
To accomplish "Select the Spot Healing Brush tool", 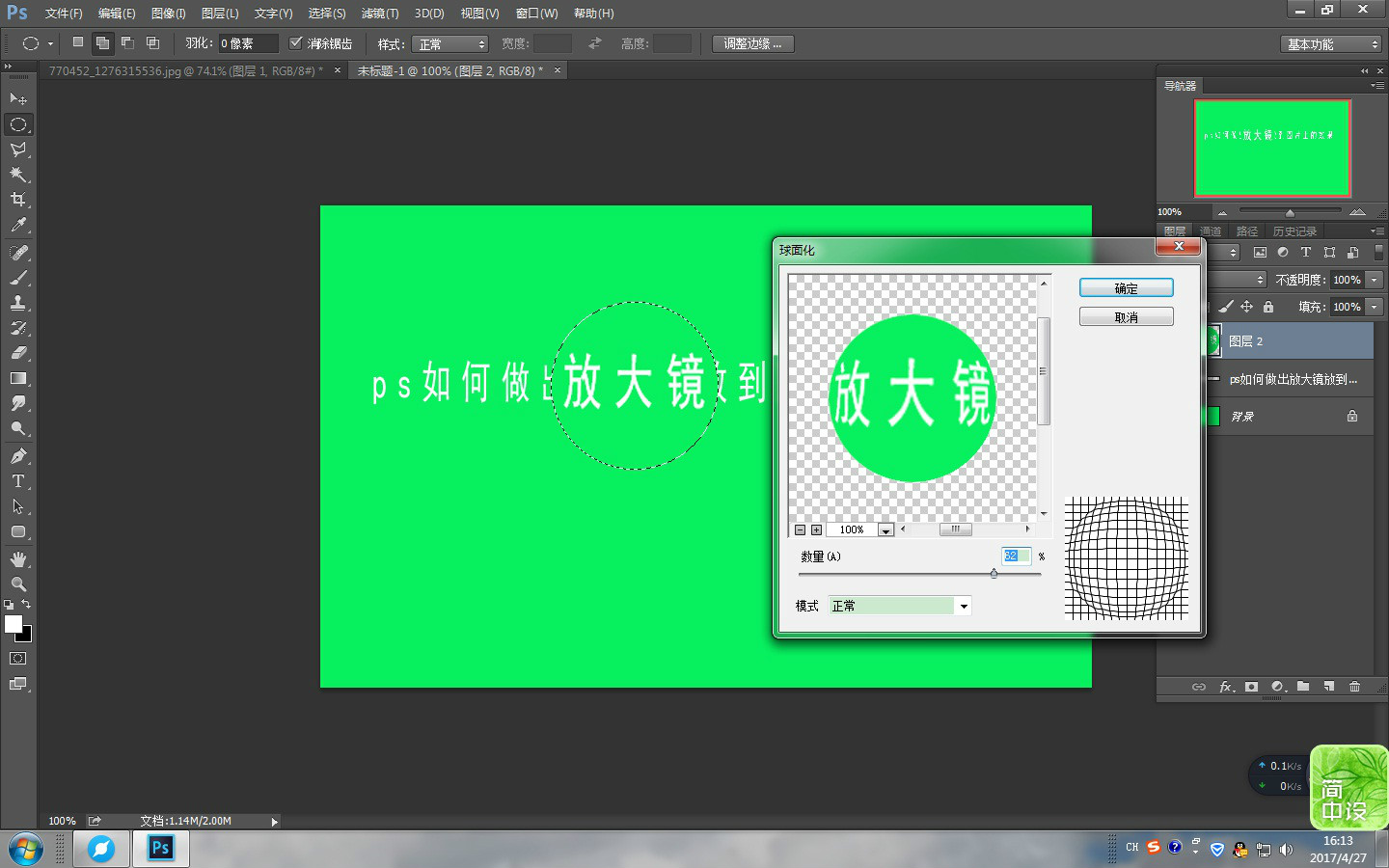I will click(x=18, y=253).
